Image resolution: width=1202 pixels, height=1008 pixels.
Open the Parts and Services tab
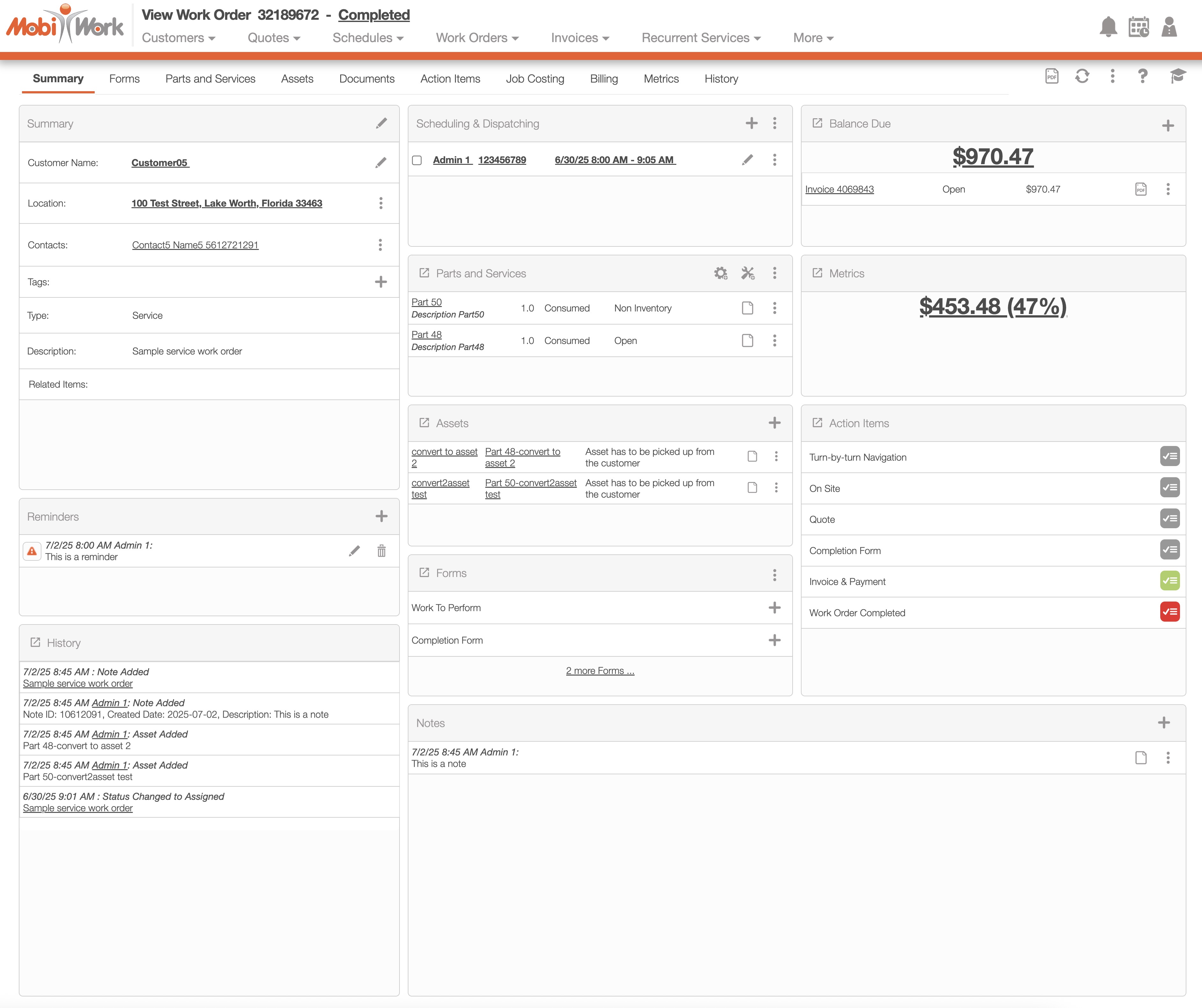point(210,79)
